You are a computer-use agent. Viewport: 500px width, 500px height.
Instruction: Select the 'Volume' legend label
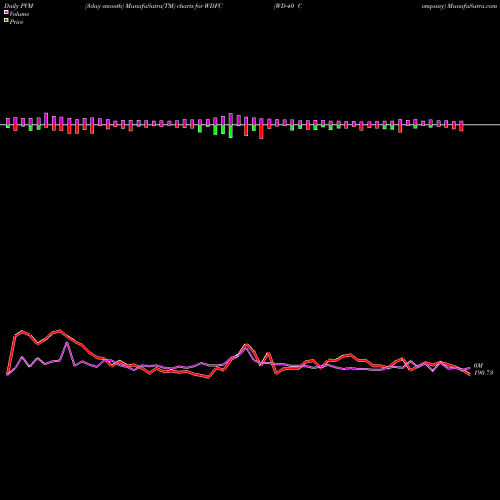19,14
